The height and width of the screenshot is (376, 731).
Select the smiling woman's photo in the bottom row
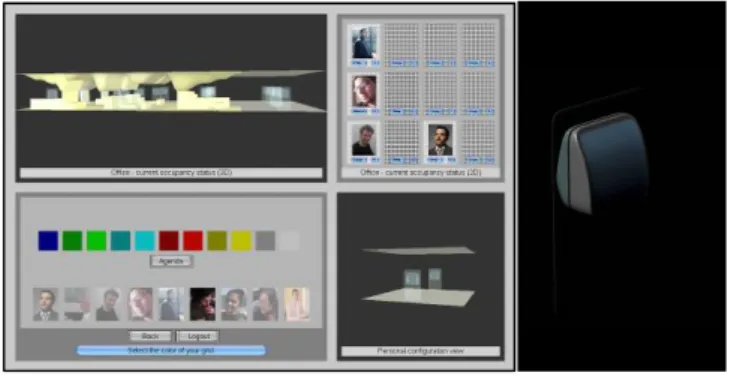(x=234, y=304)
